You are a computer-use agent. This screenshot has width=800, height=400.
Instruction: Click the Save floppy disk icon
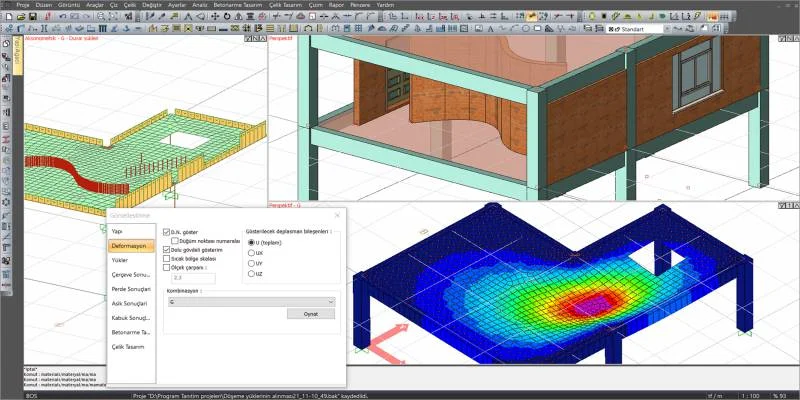[33, 16]
